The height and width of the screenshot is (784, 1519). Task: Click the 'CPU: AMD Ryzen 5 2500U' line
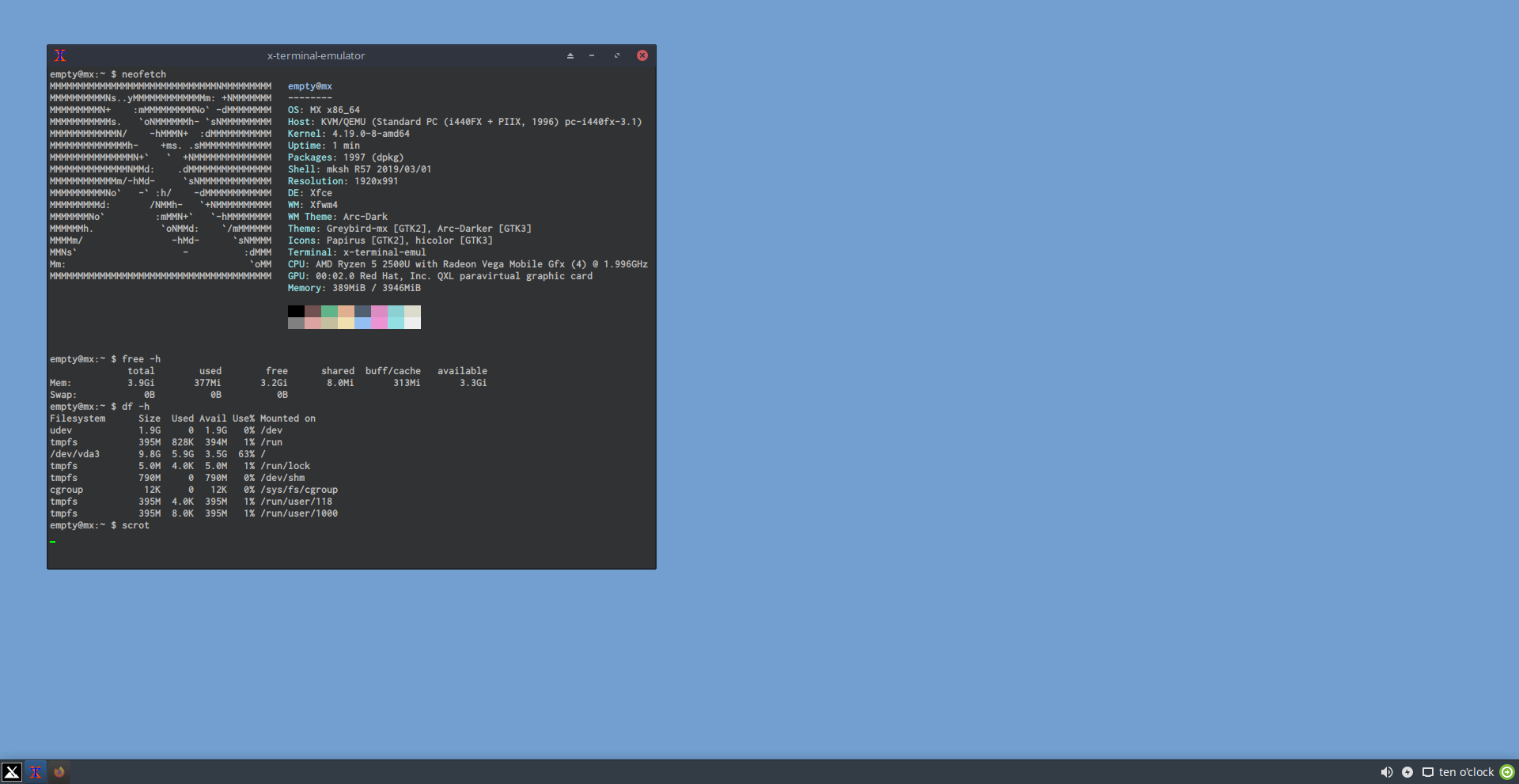click(468, 264)
